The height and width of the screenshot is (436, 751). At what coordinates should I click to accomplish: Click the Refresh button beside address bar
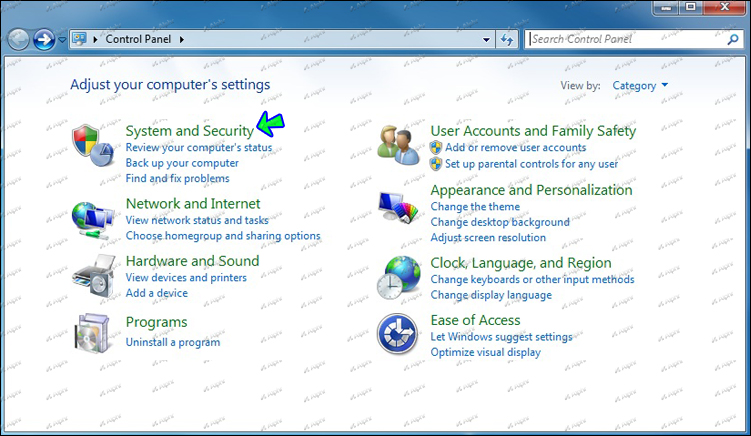click(x=507, y=39)
